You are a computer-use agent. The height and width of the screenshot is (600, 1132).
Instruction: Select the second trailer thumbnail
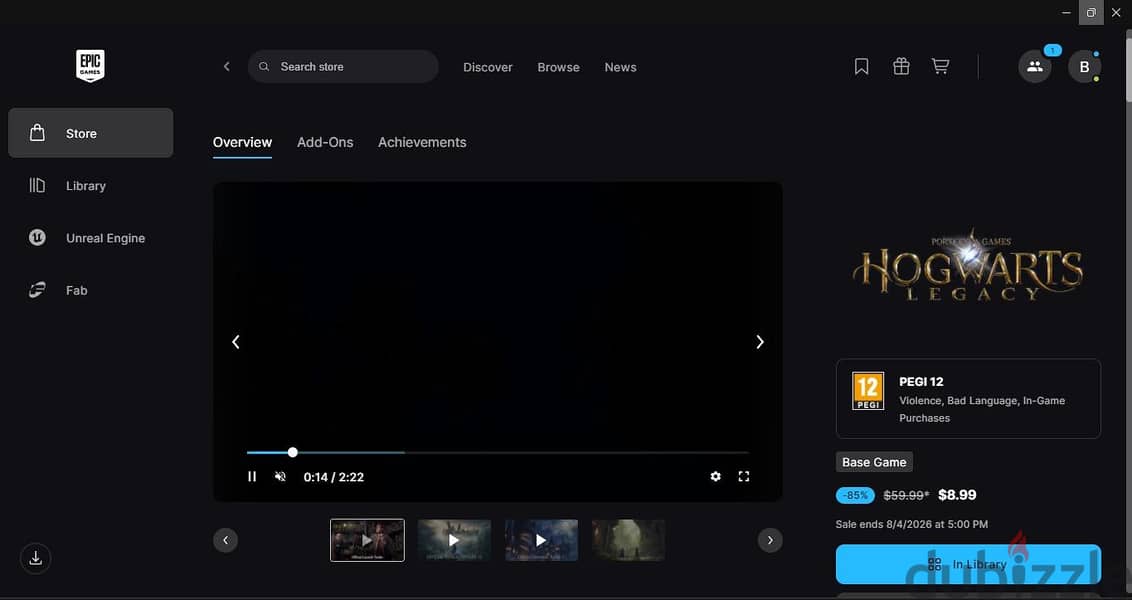pos(454,539)
